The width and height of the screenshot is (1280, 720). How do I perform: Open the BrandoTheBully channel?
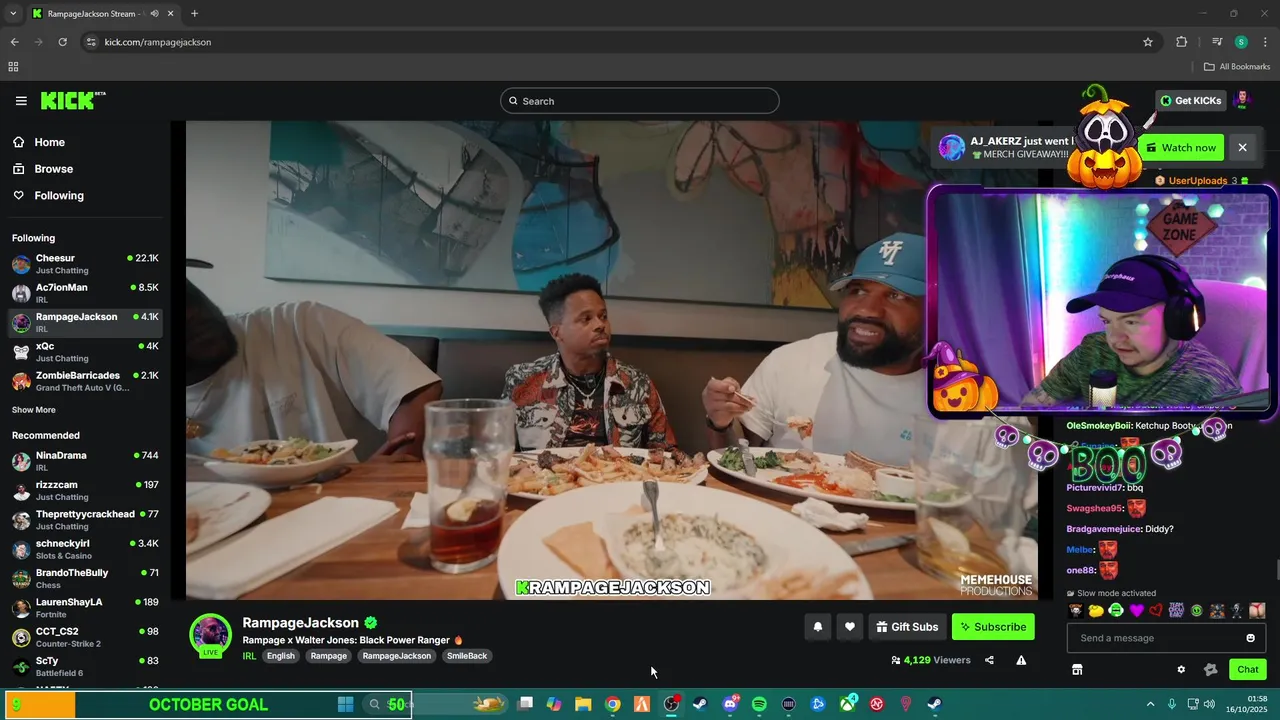[85, 578]
